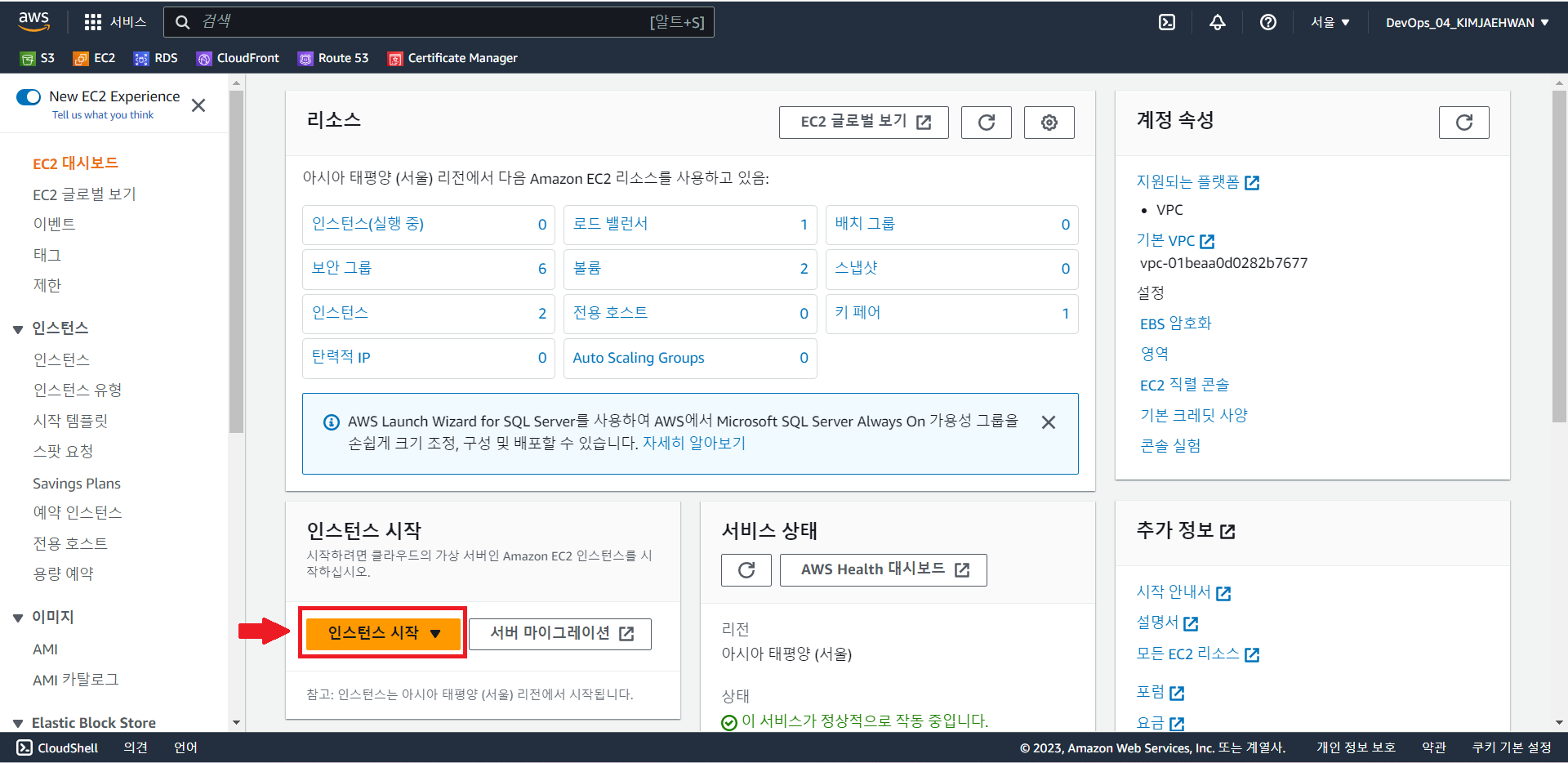This screenshot has height=763, width=1568.
Task: Click the sidebar vertical scrollbar
Action: pyautogui.click(x=237, y=261)
